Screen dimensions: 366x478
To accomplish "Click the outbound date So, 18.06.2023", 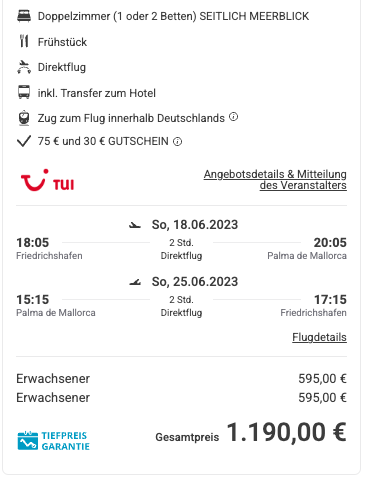I will click(195, 225).
